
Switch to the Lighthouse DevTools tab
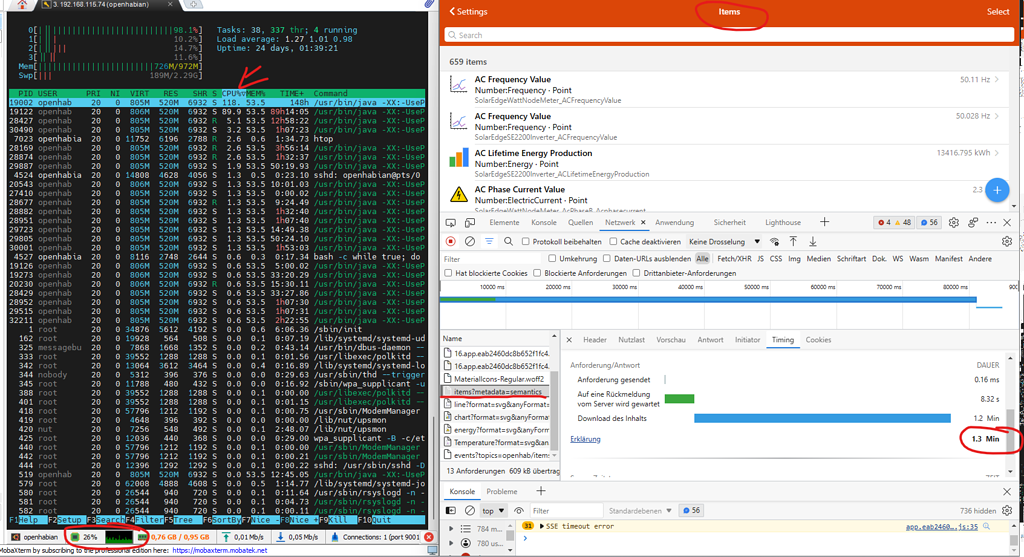coord(783,223)
